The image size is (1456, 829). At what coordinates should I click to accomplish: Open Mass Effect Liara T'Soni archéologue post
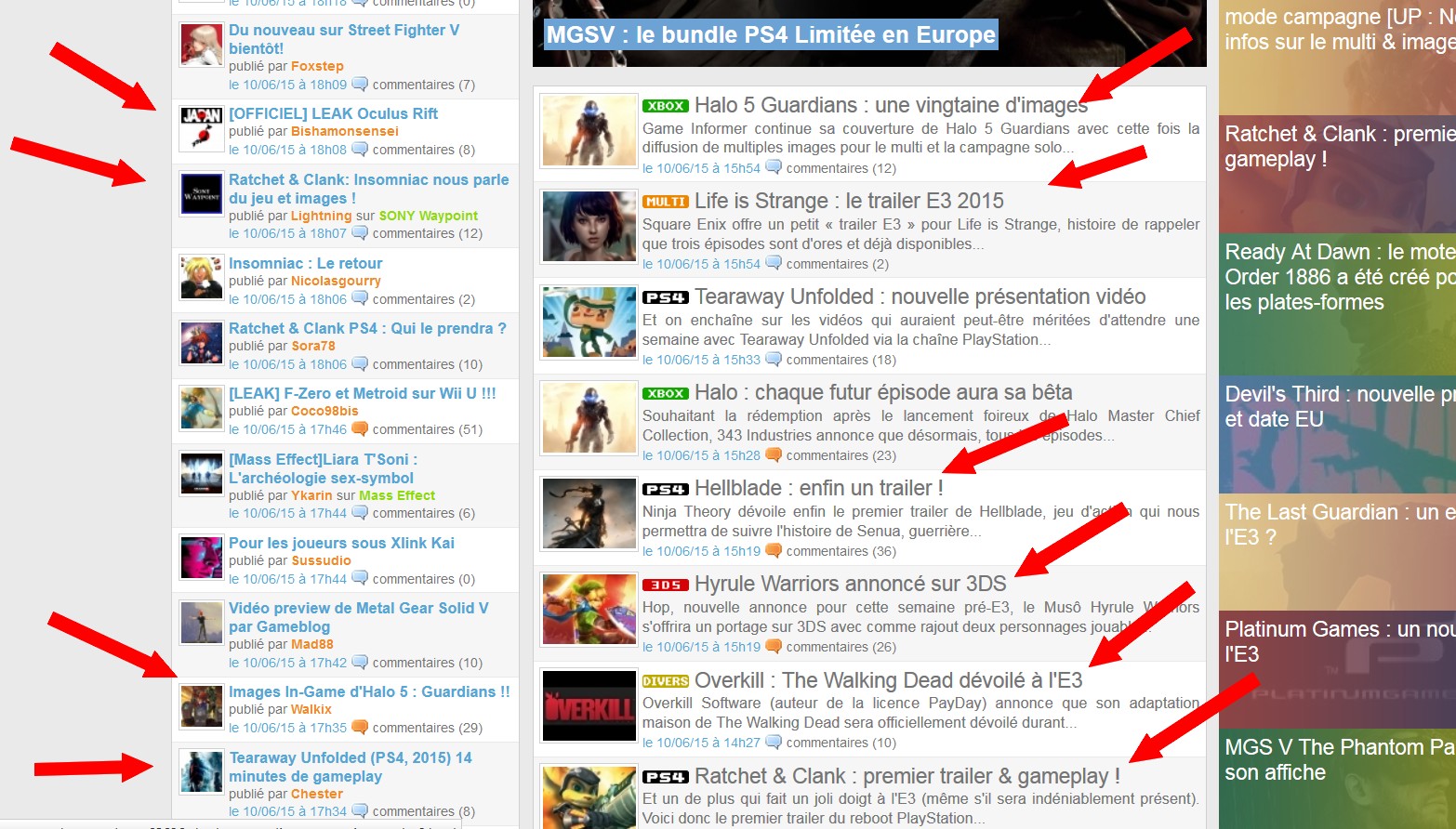tap(323, 468)
